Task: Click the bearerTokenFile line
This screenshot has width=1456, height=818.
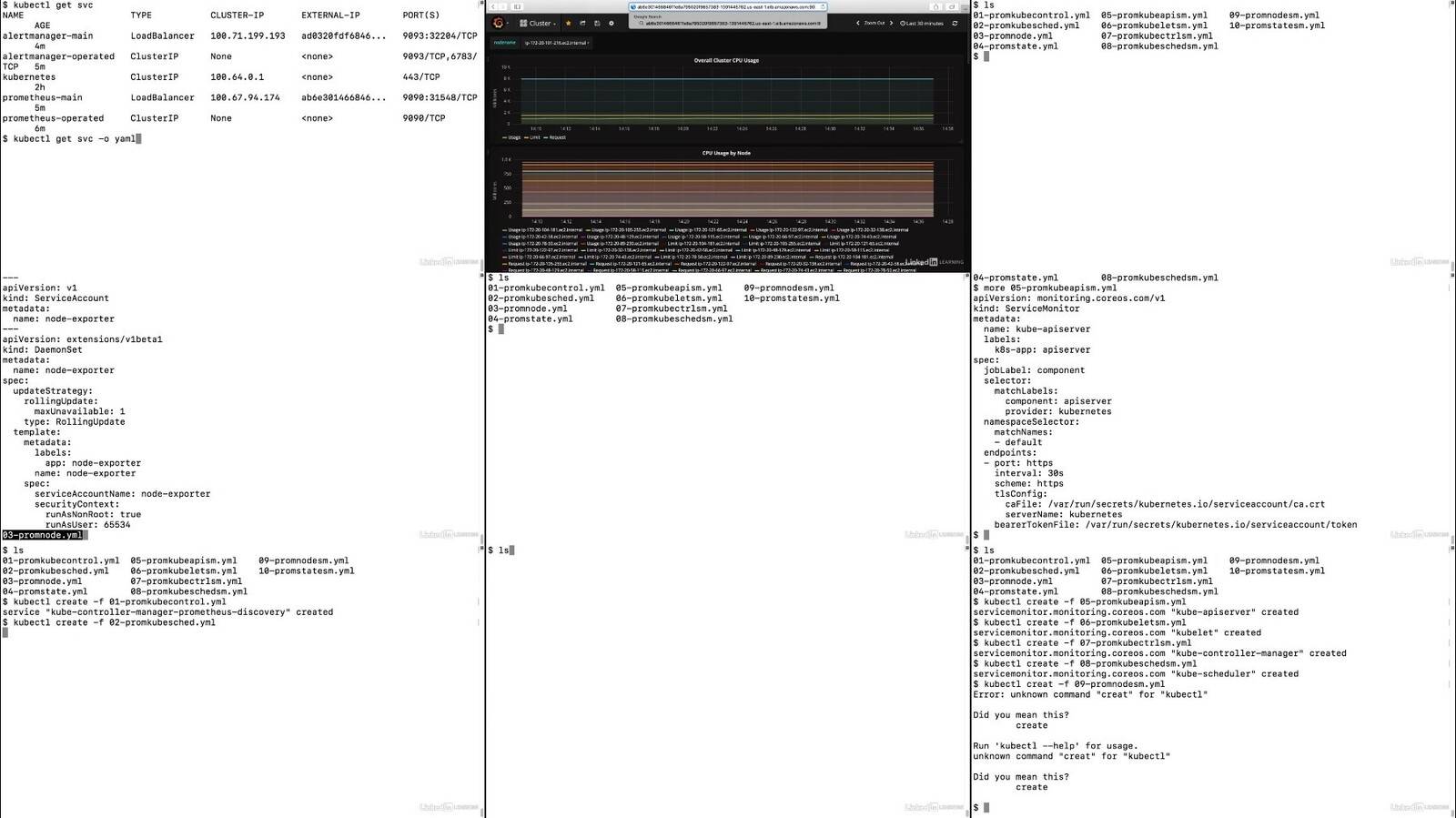Action: pyautogui.click(x=1176, y=524)
